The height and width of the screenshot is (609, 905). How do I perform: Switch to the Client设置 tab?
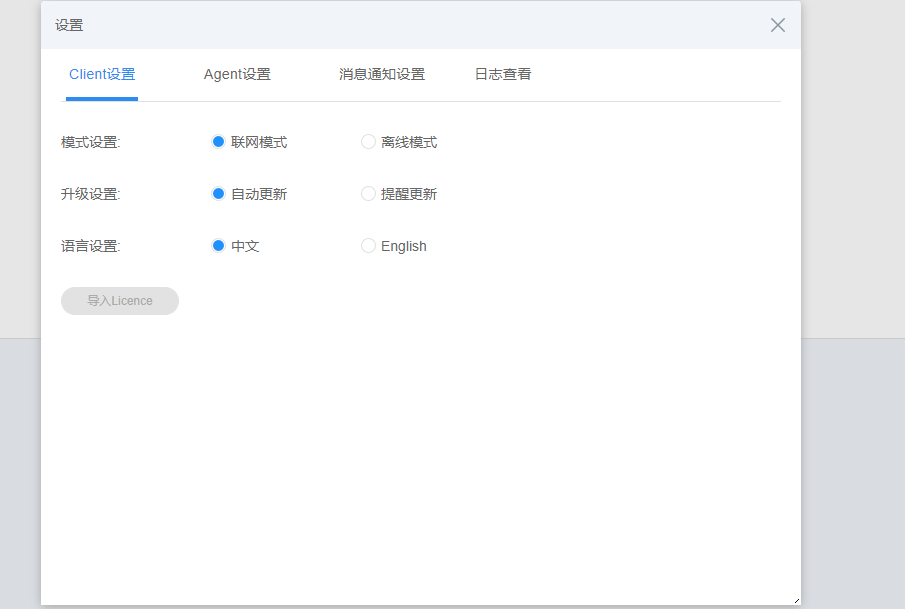102,74
